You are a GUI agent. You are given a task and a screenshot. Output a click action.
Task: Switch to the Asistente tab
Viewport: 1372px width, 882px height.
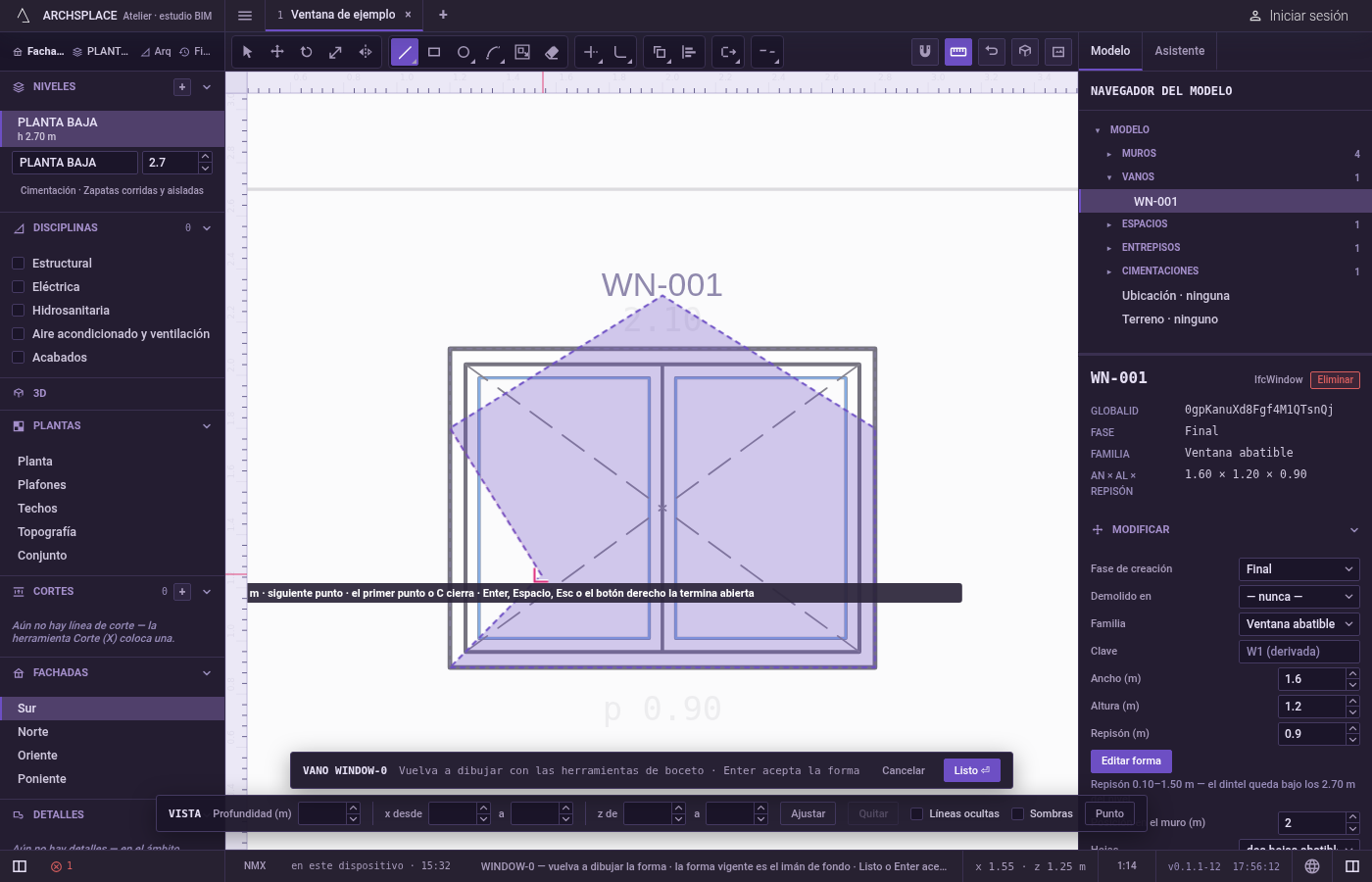coord(1180,51)
